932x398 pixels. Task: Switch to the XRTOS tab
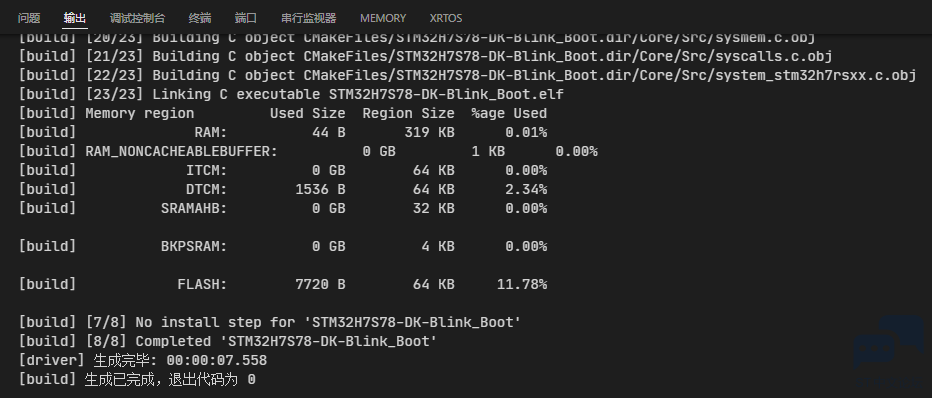coord(446,18)
